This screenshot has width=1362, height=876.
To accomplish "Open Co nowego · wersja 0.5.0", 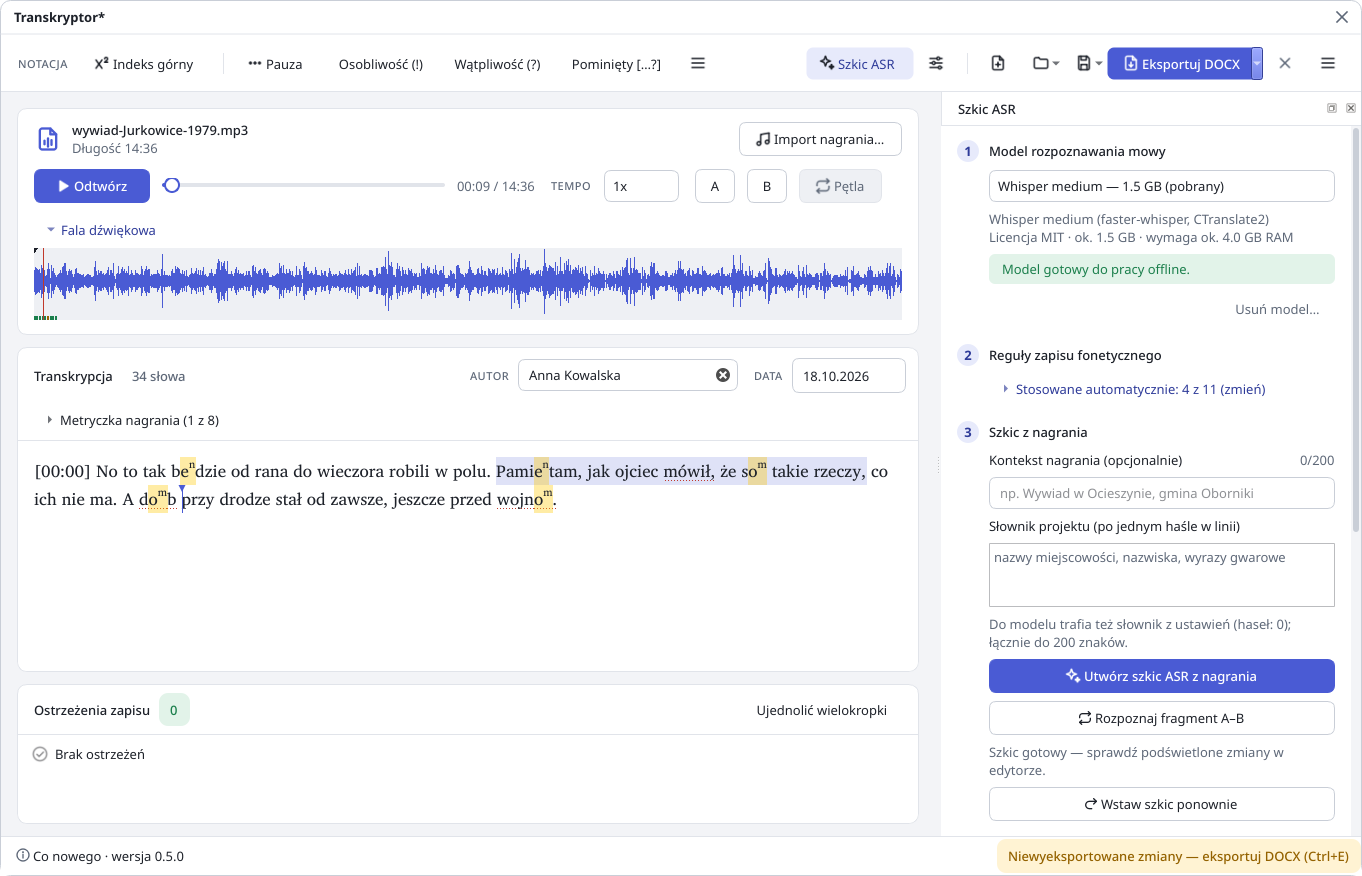I will tap(108, 856).
